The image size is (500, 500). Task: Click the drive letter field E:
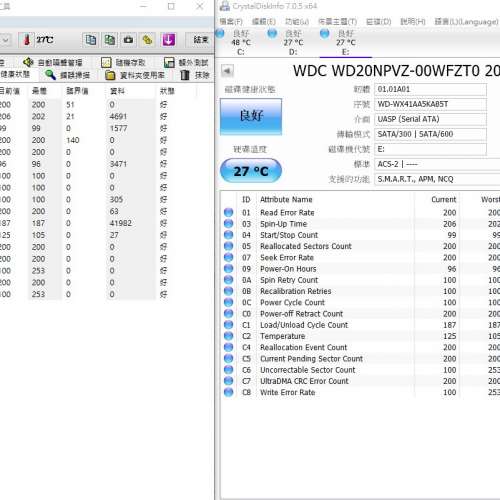430,149
